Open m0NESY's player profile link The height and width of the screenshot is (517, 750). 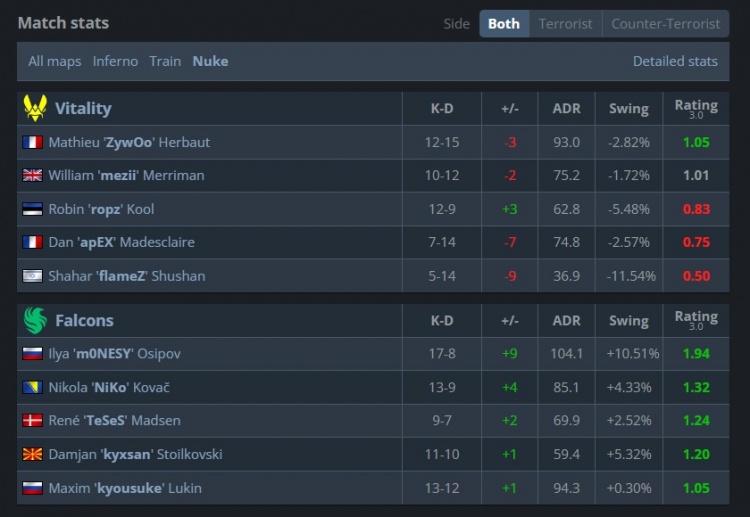coord(114,354)
